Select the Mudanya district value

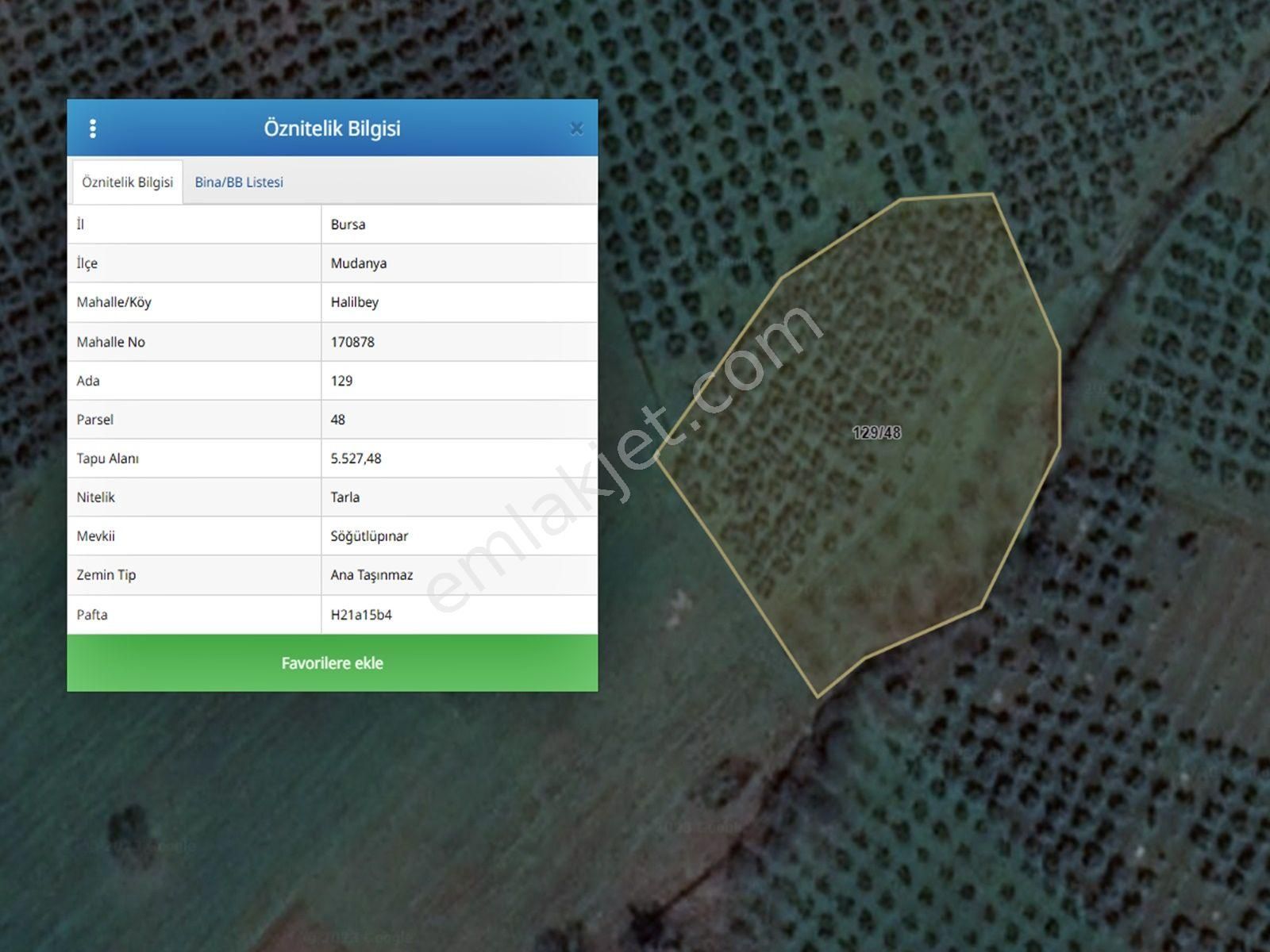click(x=359, y=263)
